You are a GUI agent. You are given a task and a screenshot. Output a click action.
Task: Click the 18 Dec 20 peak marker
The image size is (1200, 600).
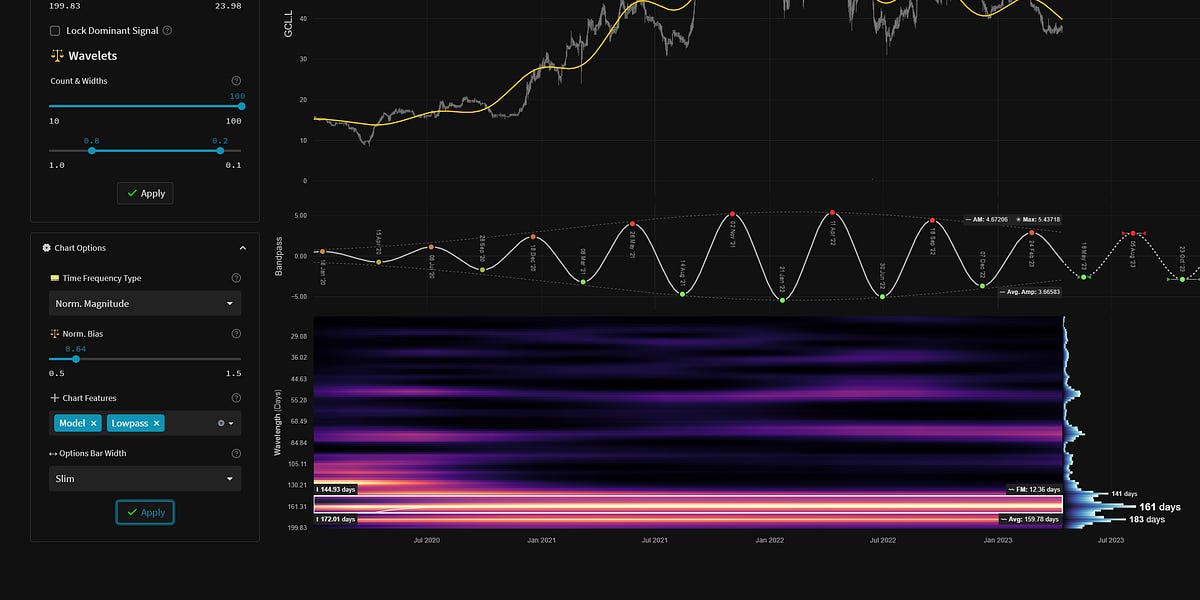coord(533,237)
